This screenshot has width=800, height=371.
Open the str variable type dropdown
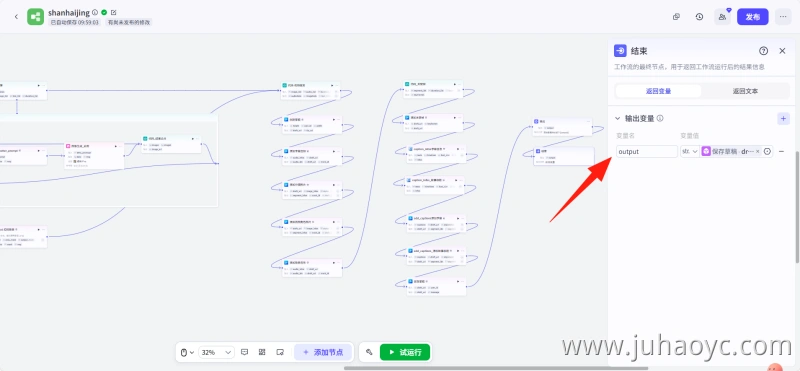(x=689, y=152)
